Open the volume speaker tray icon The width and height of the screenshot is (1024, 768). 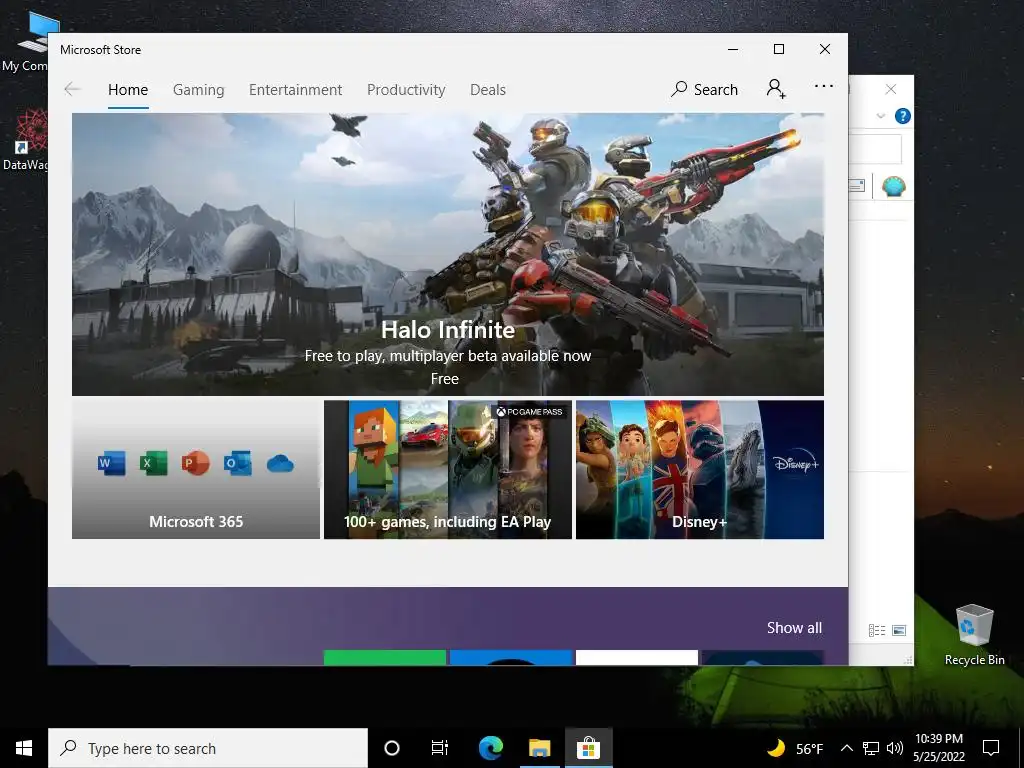pyautogui.click(x=895, y=748)
